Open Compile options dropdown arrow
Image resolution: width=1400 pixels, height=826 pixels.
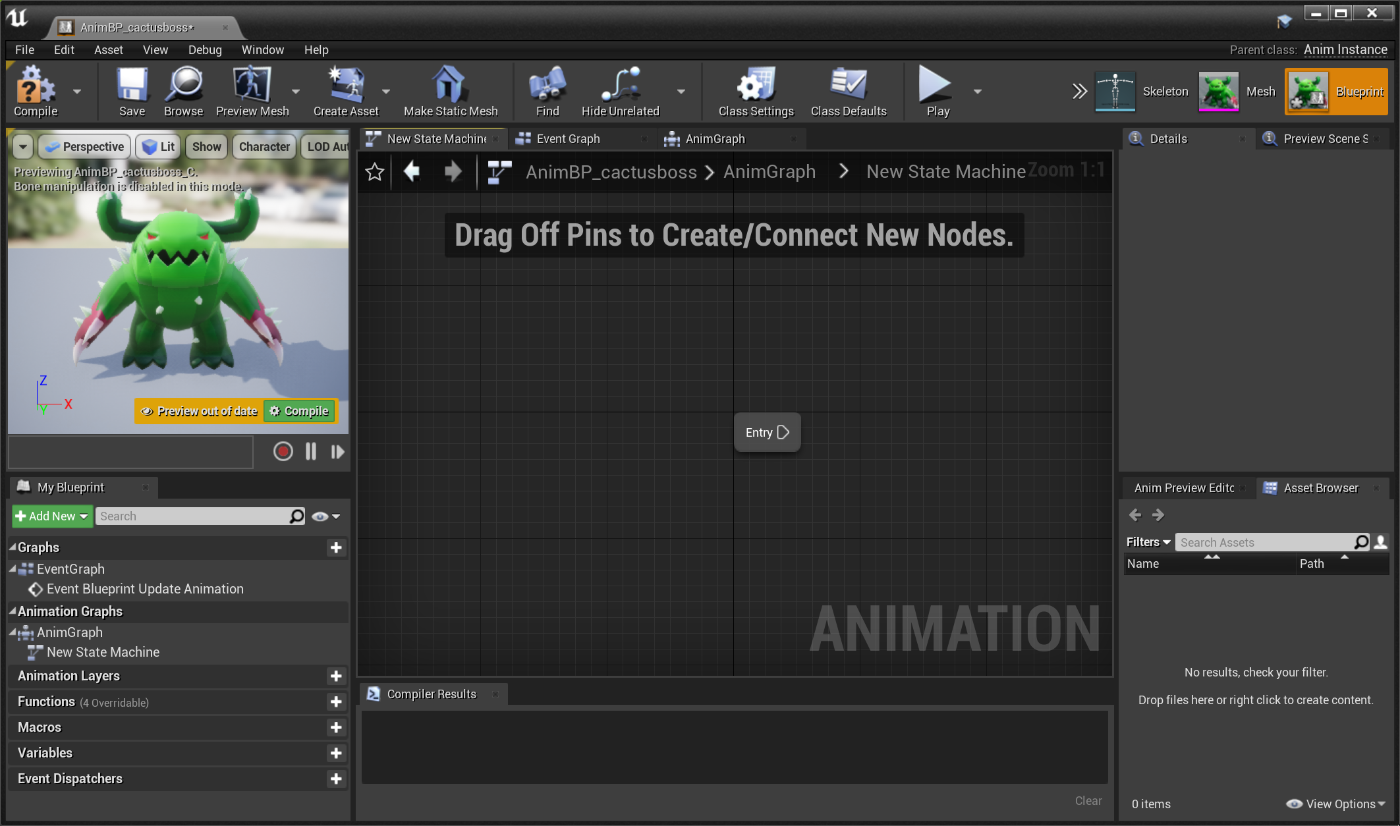pos(77,91)
